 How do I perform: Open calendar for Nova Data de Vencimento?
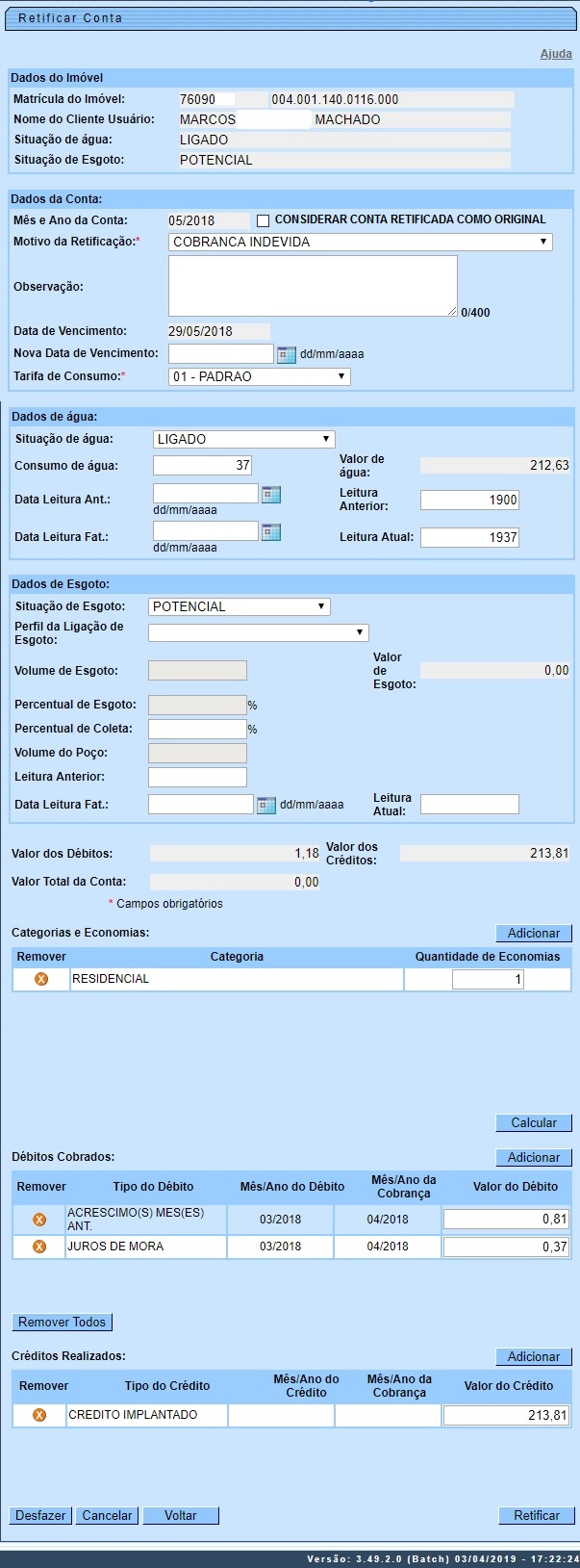point(286,354)
